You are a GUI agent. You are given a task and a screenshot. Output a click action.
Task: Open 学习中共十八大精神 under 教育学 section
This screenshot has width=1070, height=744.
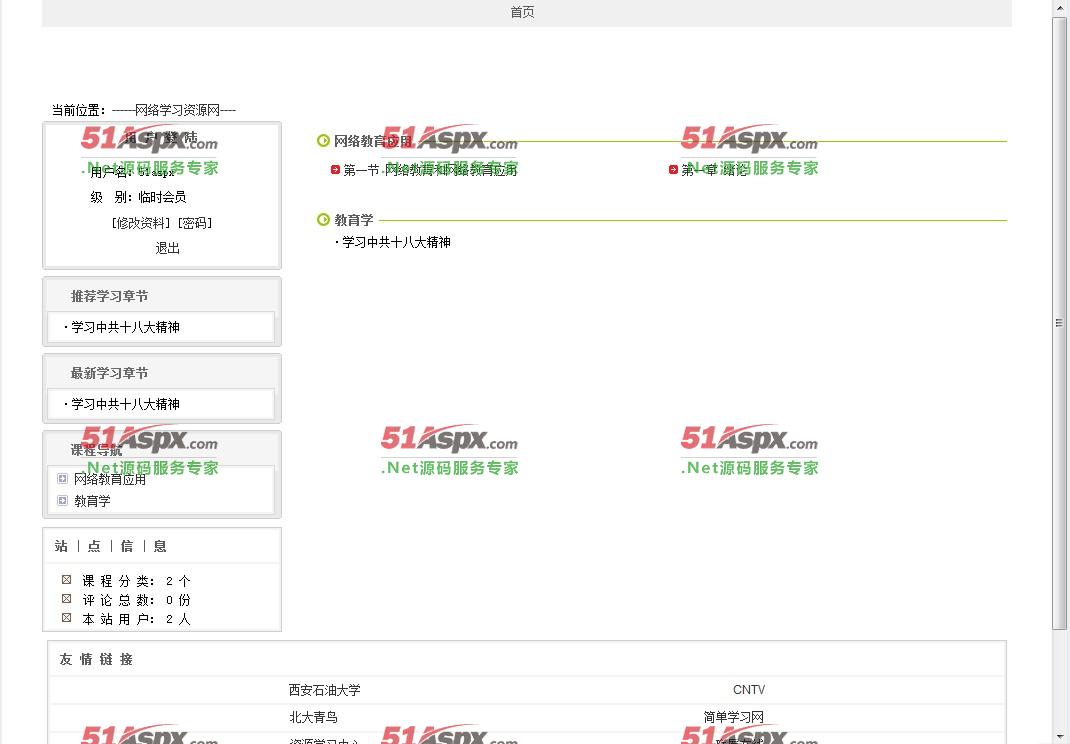[x=396, y=242]
